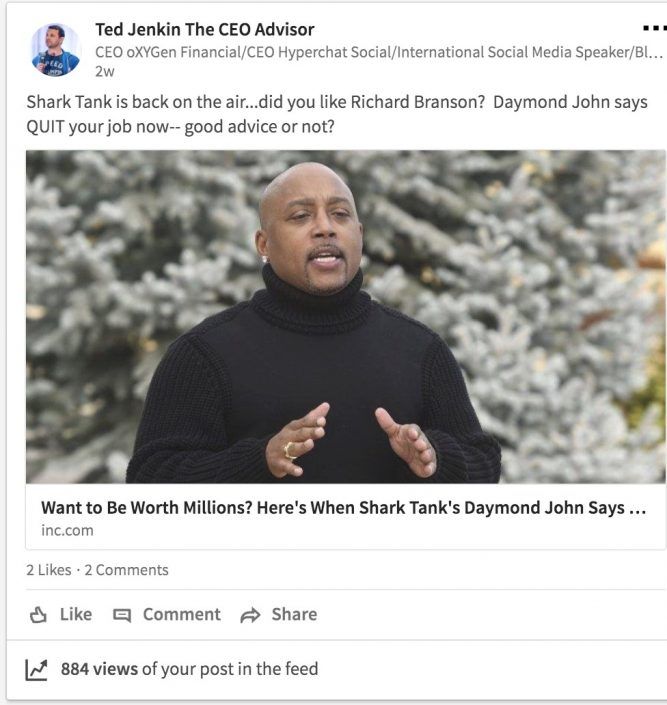View who gave the 2 Likes

pos(49,570)
